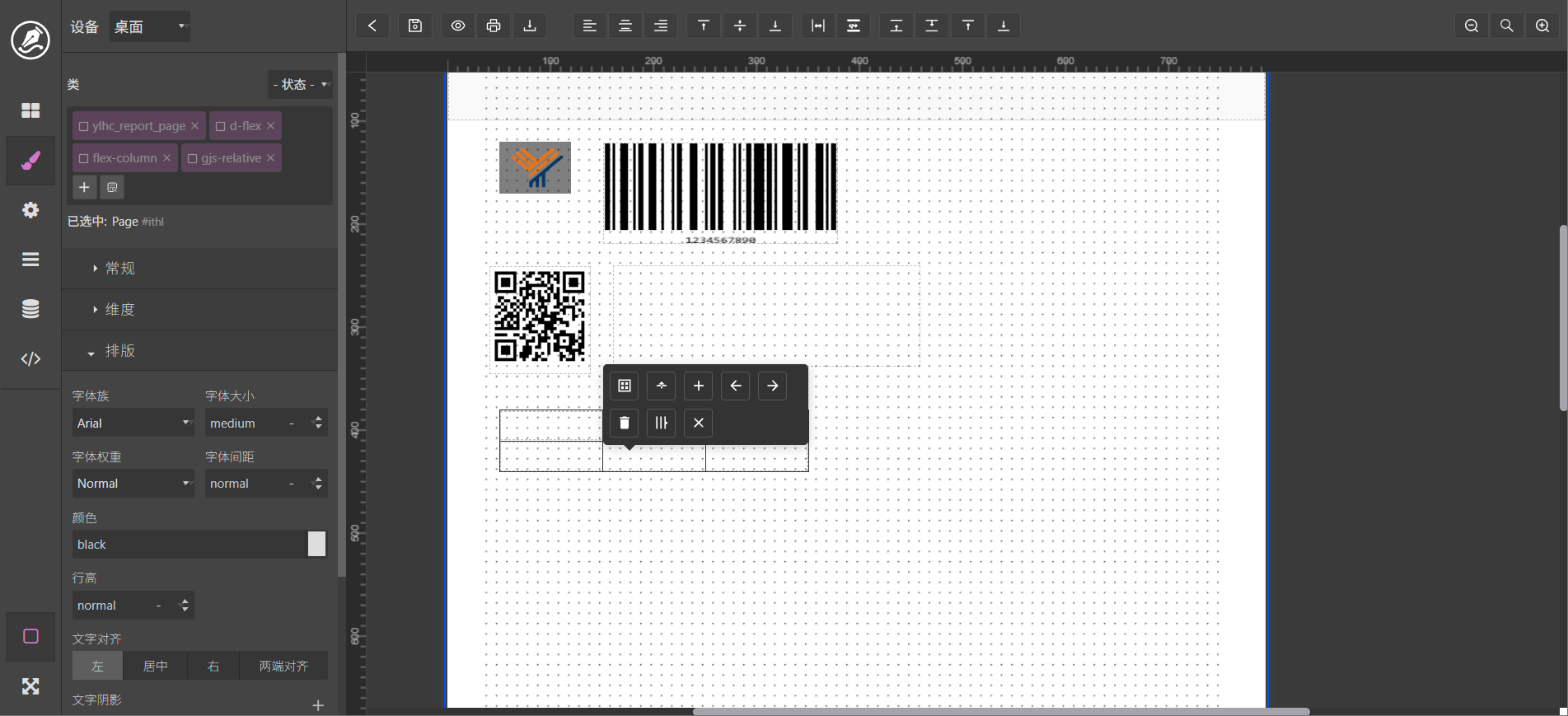The width and height of the screenshot is (1568, 716).
Task: Toggle the d-flex class checkbox
Action: click(221, 126)
